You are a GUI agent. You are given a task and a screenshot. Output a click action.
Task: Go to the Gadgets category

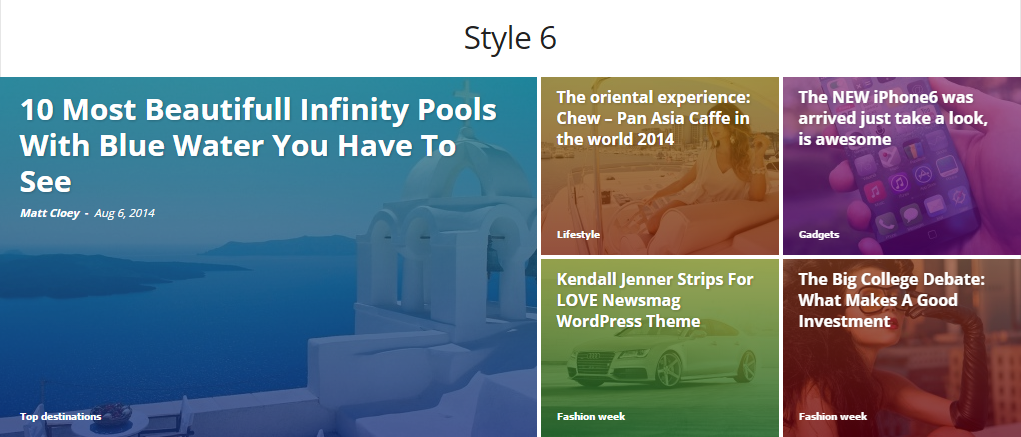818,234
